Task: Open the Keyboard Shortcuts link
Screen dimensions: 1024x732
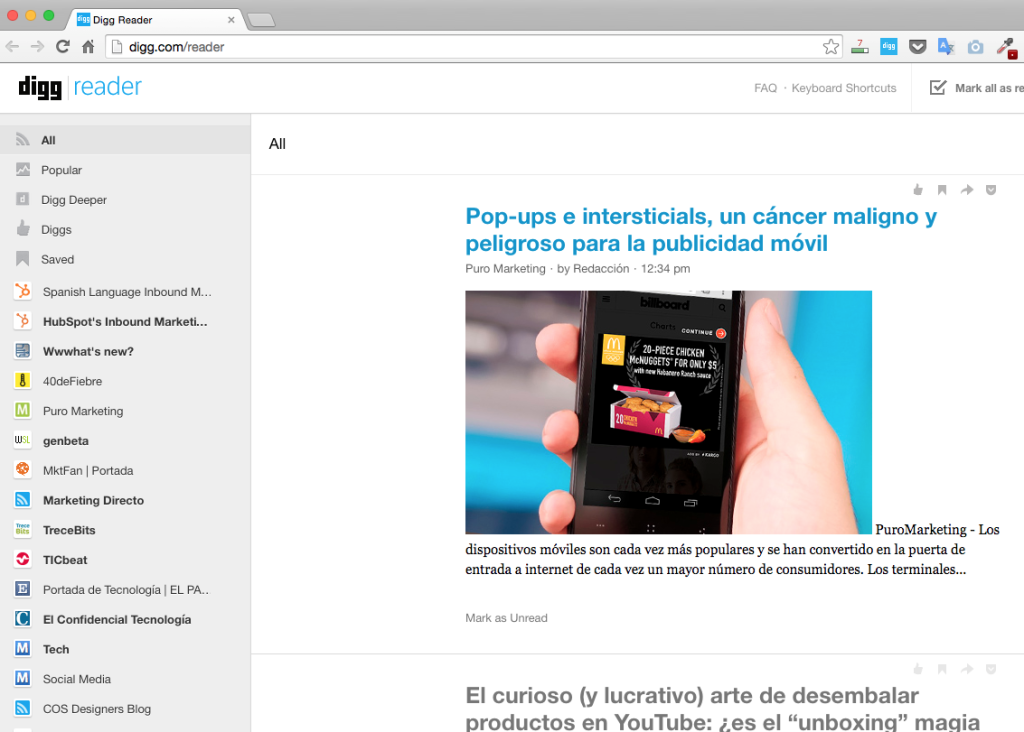Action: 844,88
